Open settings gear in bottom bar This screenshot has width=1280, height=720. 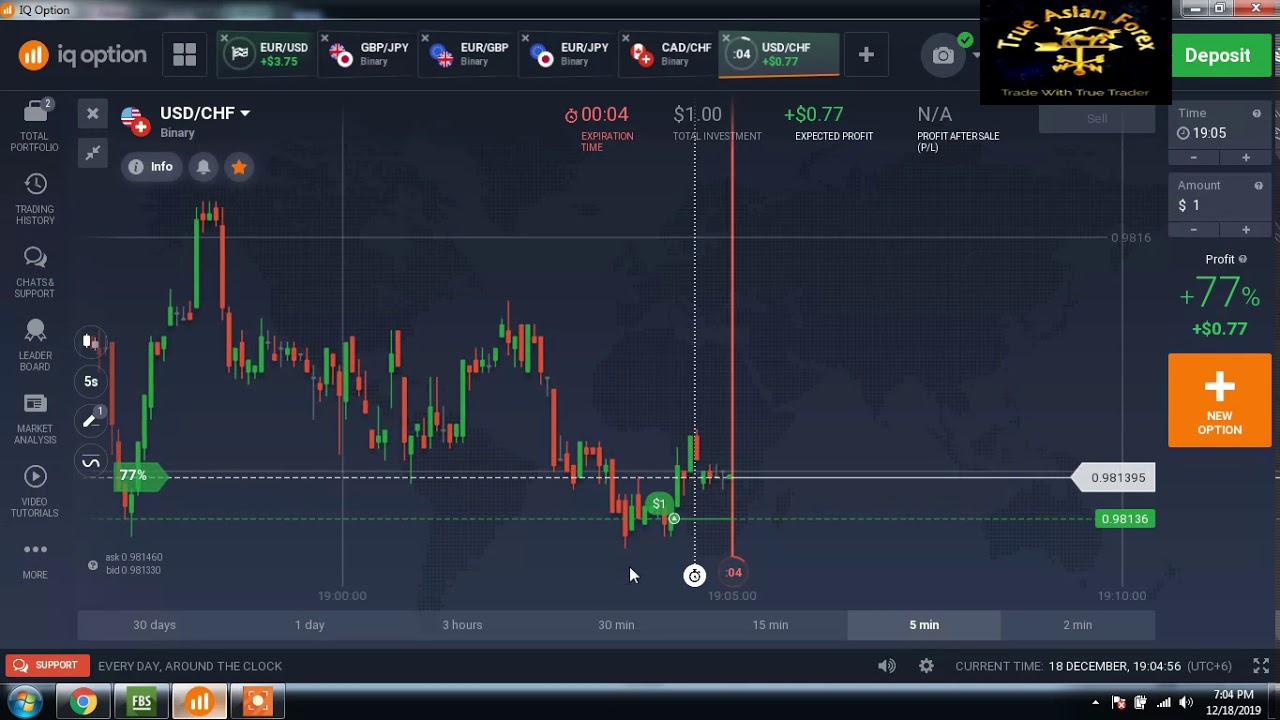tap(926, 666)
